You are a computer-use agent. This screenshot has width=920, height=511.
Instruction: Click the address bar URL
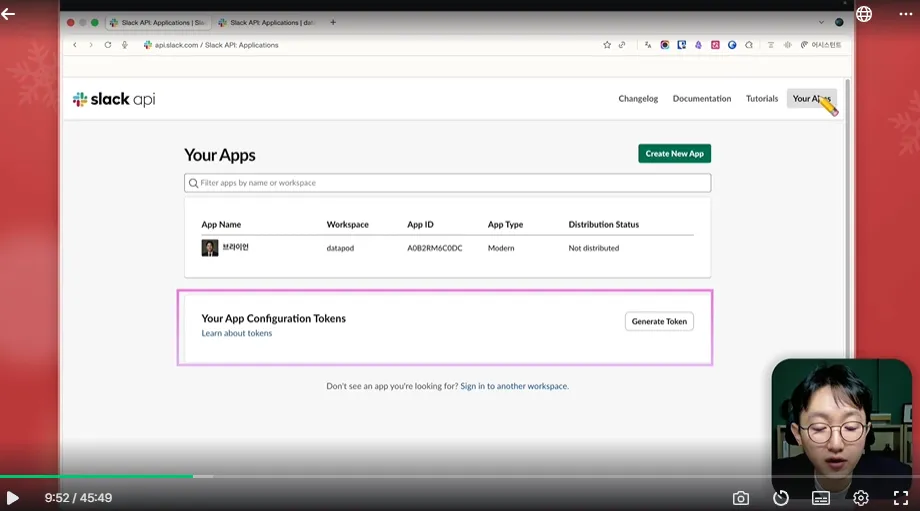coord(217,45)
